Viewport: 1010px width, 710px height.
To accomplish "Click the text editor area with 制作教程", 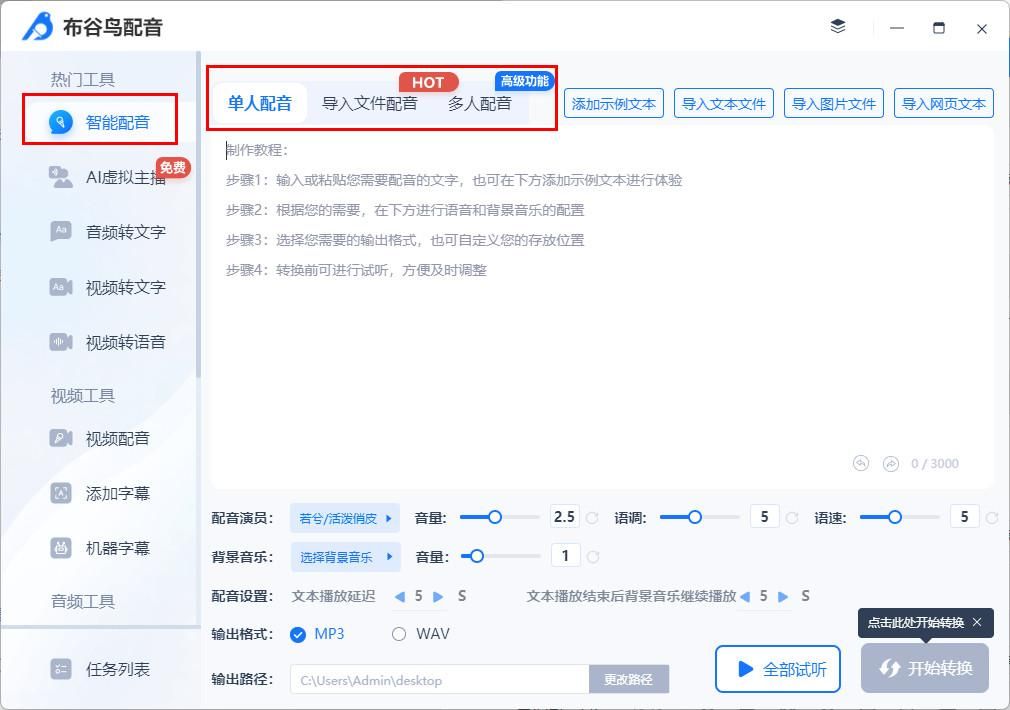I will [x=602, y=309].
